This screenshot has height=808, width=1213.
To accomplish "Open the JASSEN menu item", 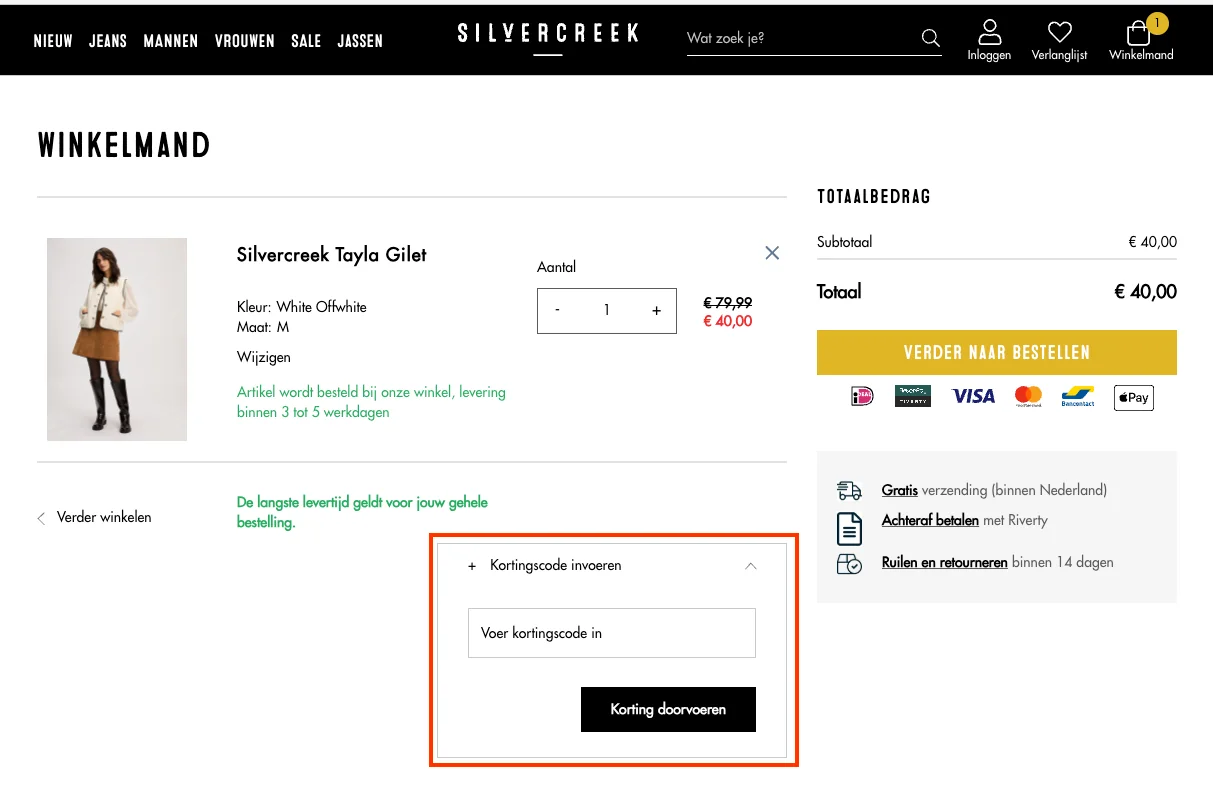I will coord(360,41).
